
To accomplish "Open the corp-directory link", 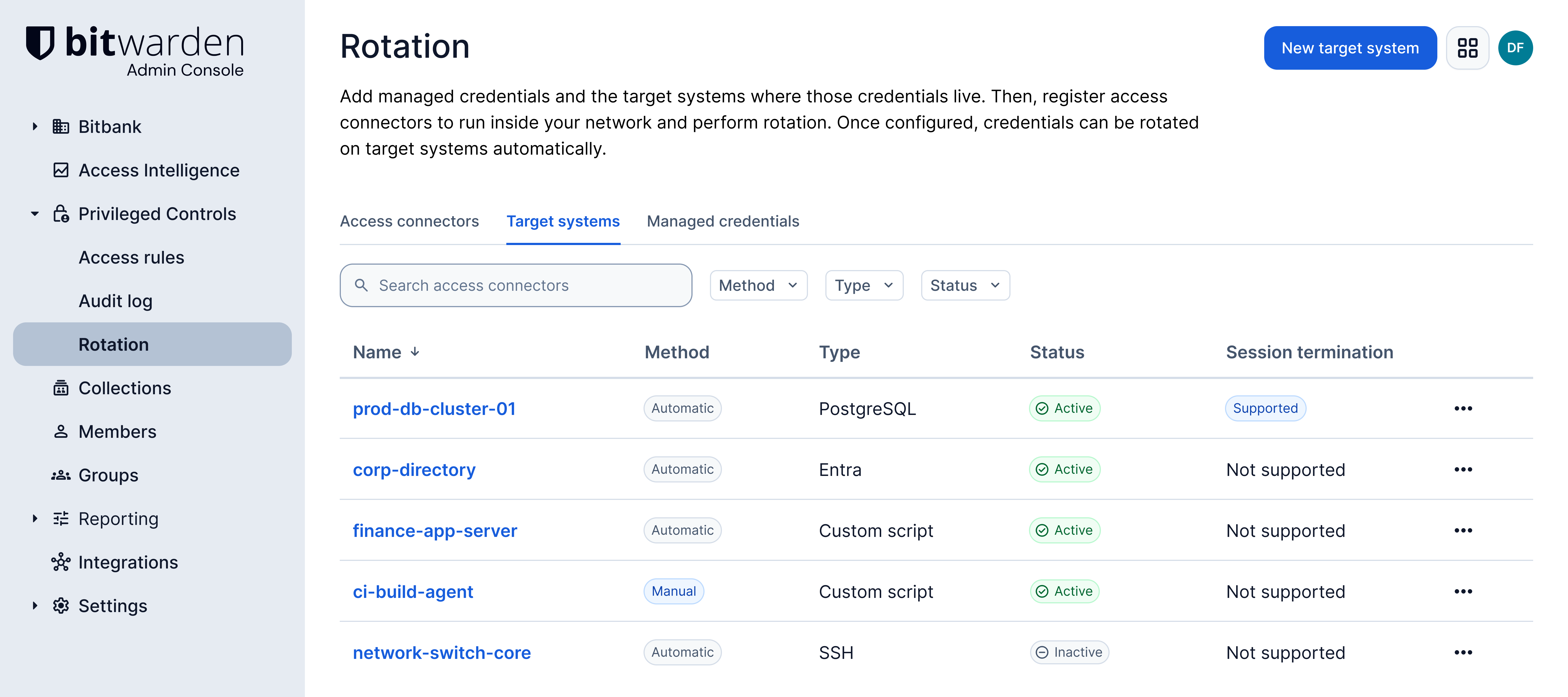I will tap(414, 469).
